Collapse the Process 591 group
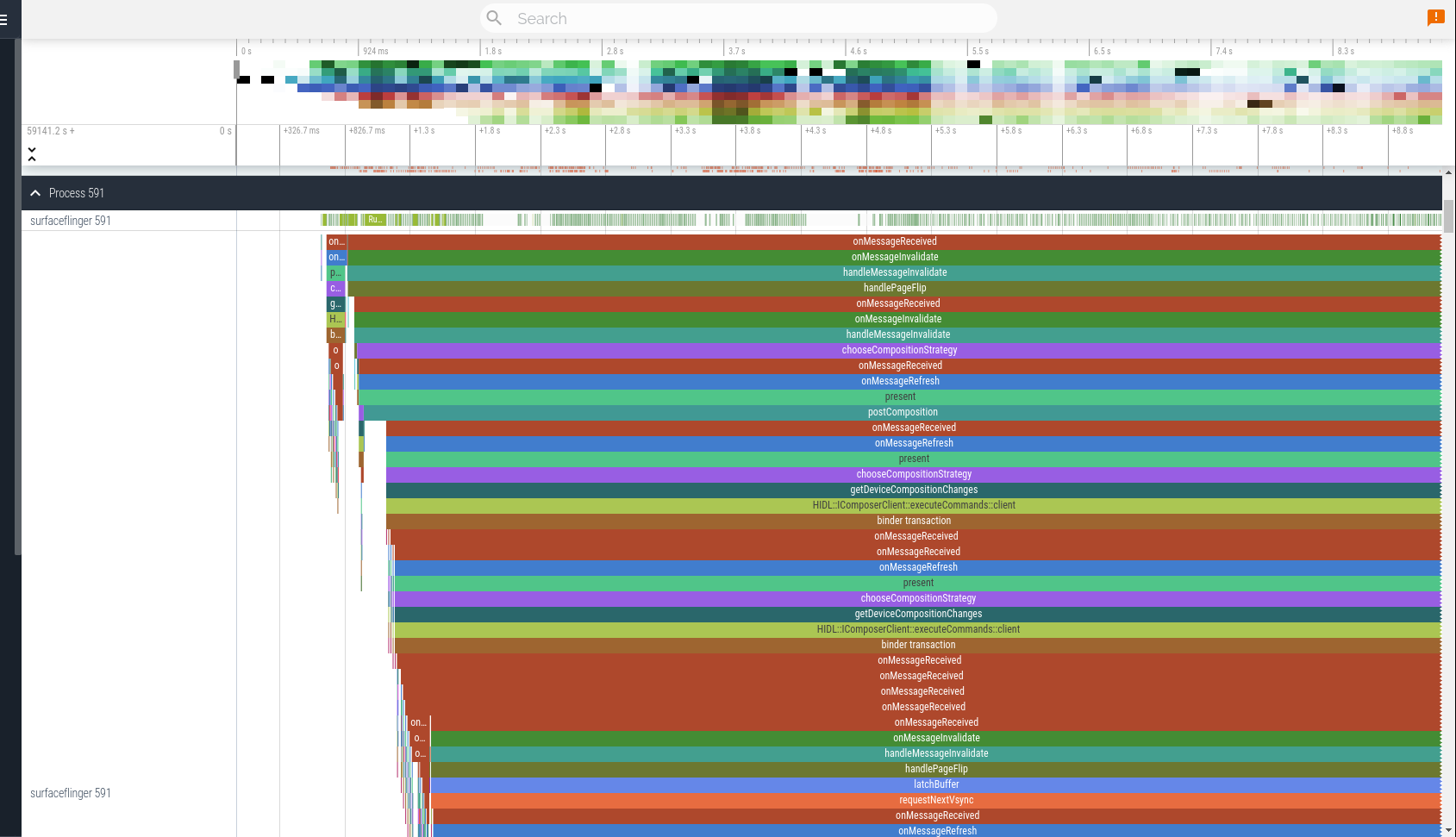The height and width of the screenshot is (837, 1456). click(35, 192)
